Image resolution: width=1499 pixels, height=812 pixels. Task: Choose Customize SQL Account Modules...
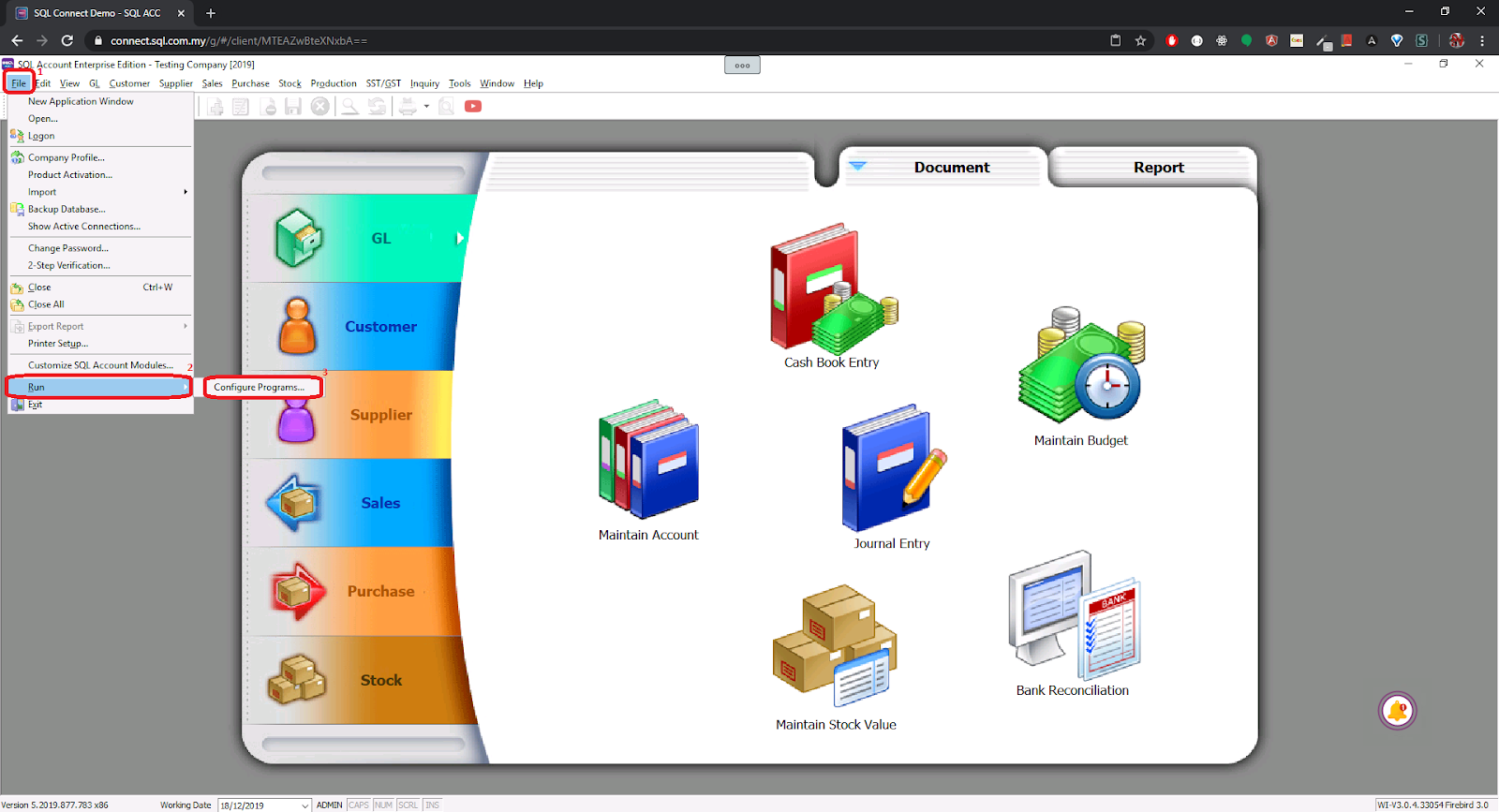[100, 365]
